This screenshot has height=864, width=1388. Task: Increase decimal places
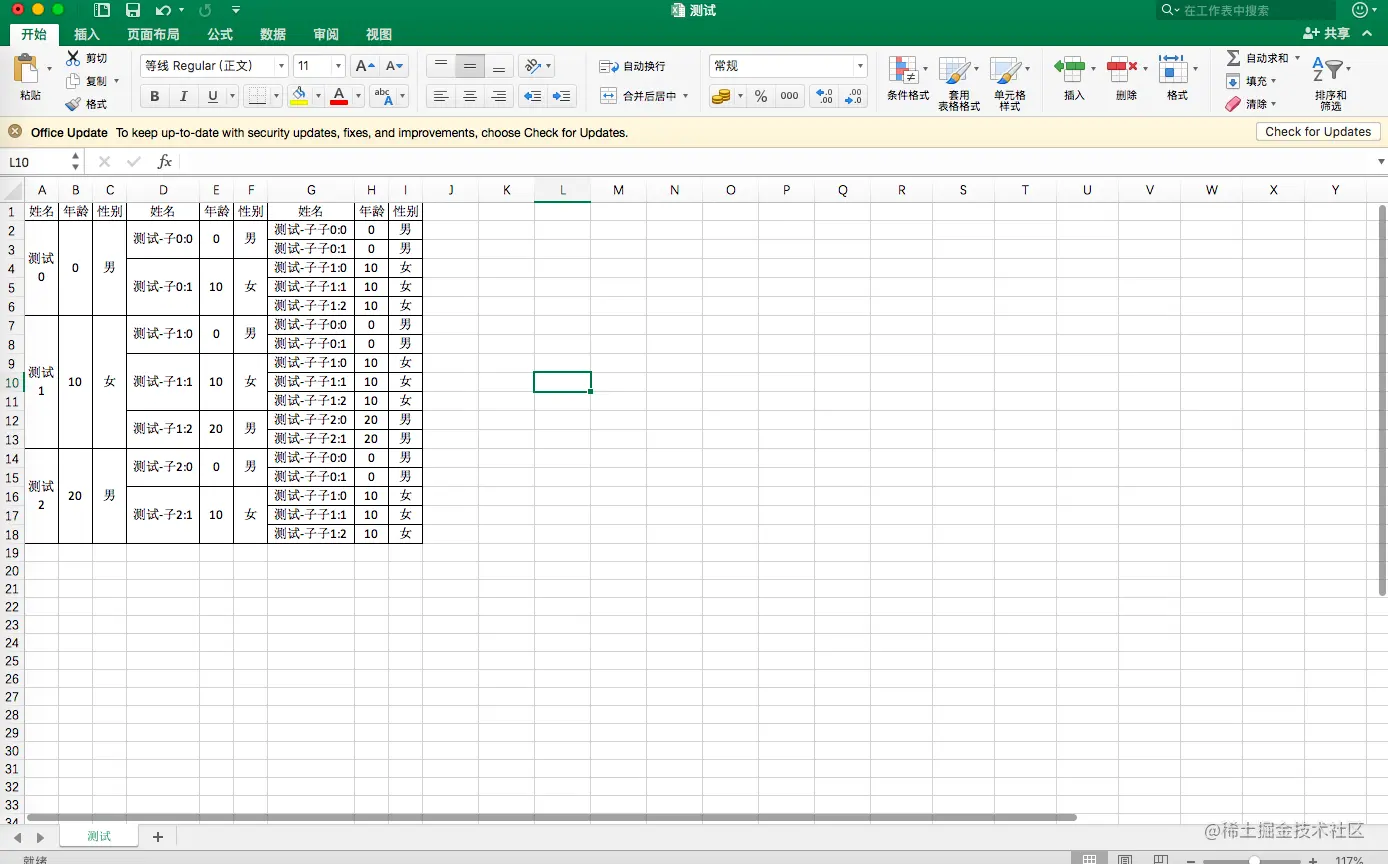coord(824,96)
